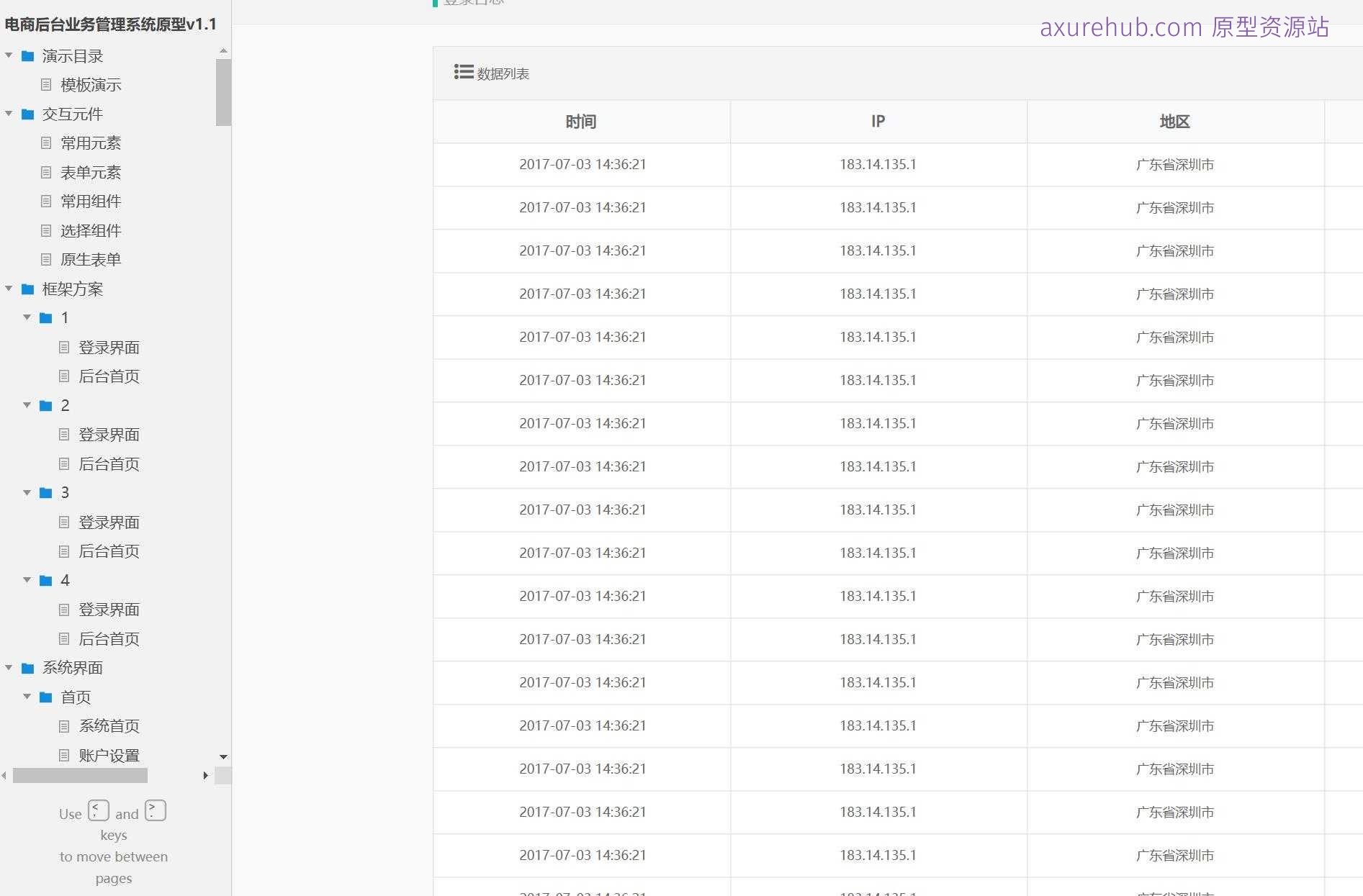1363x896 pixels.
Task: Open 后台首页 under folder 4
Action: pyautogui.click(x=109, y=638)
